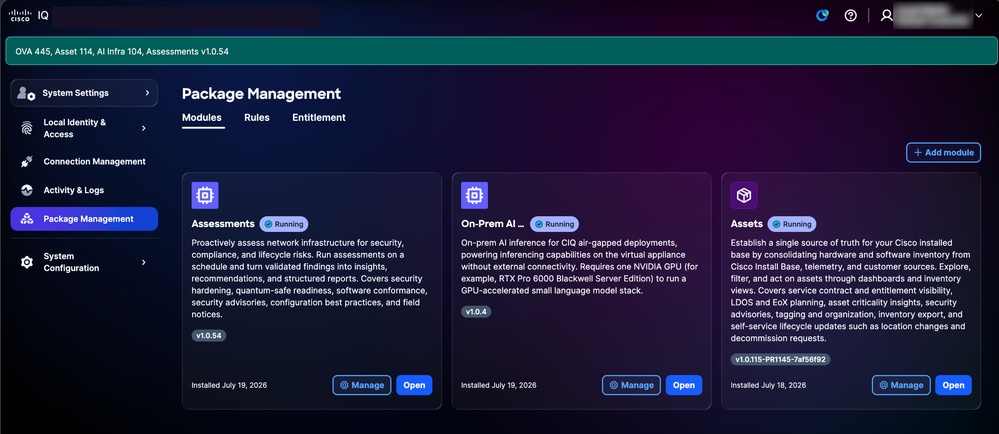Screen dimensions: 999x434
Task: Switch to the Entitlement tab
Action: click(x=319, y=118)
